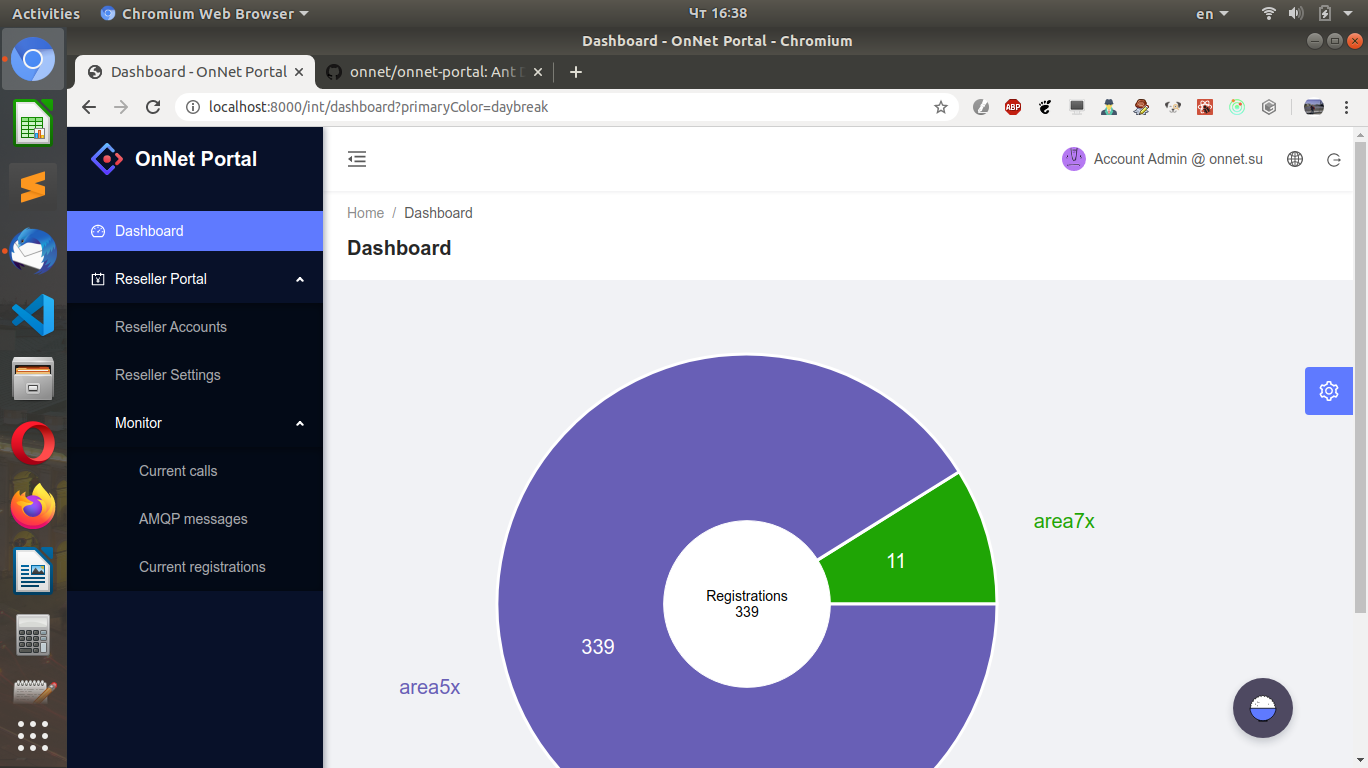This screenshot has width=1368, height=768.
Task: Collapse the sidebar using the menu fold icon
Action: pyautogui.click(x=357, y=159)
